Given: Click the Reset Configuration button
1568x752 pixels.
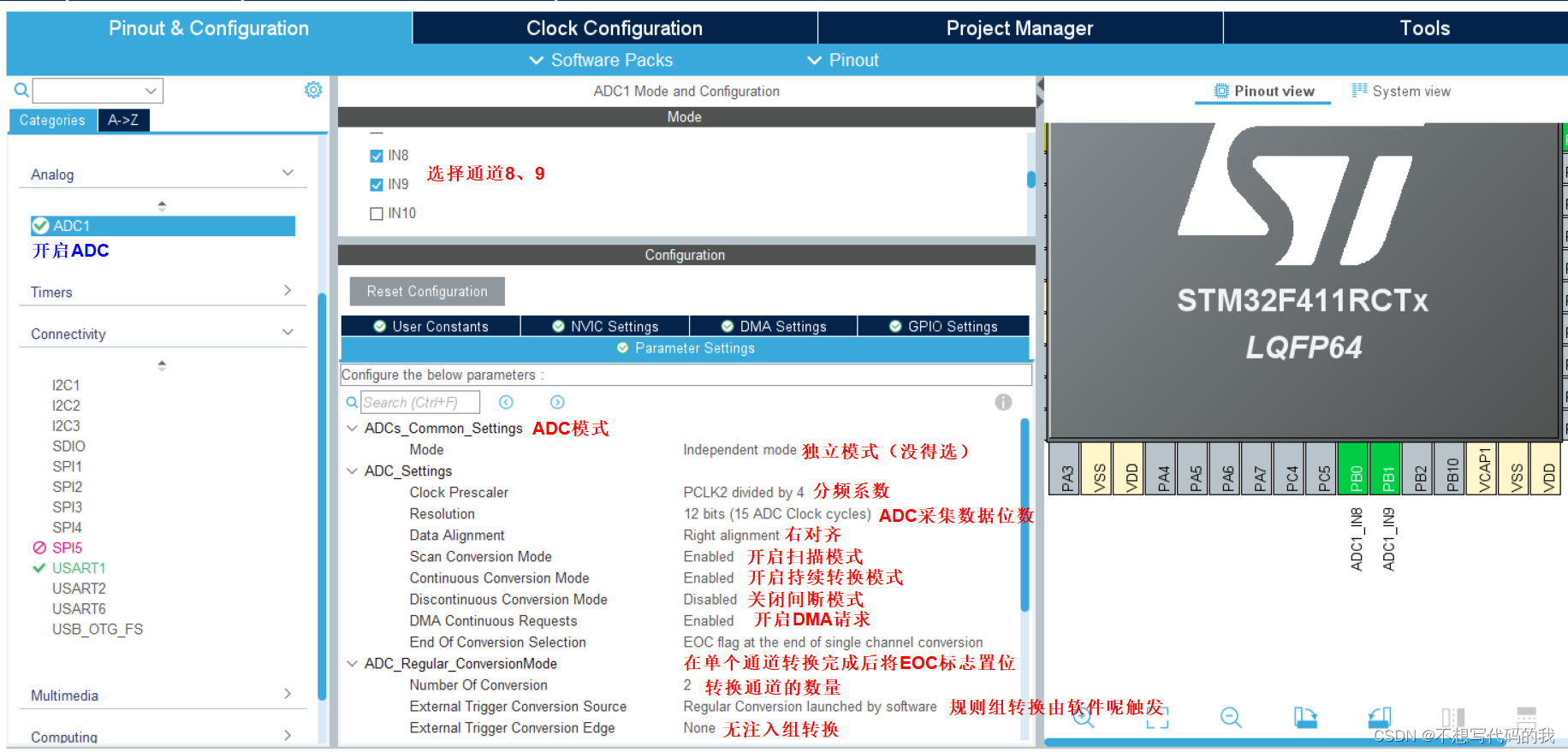Looking at the screenshot, I should [427, 291].
